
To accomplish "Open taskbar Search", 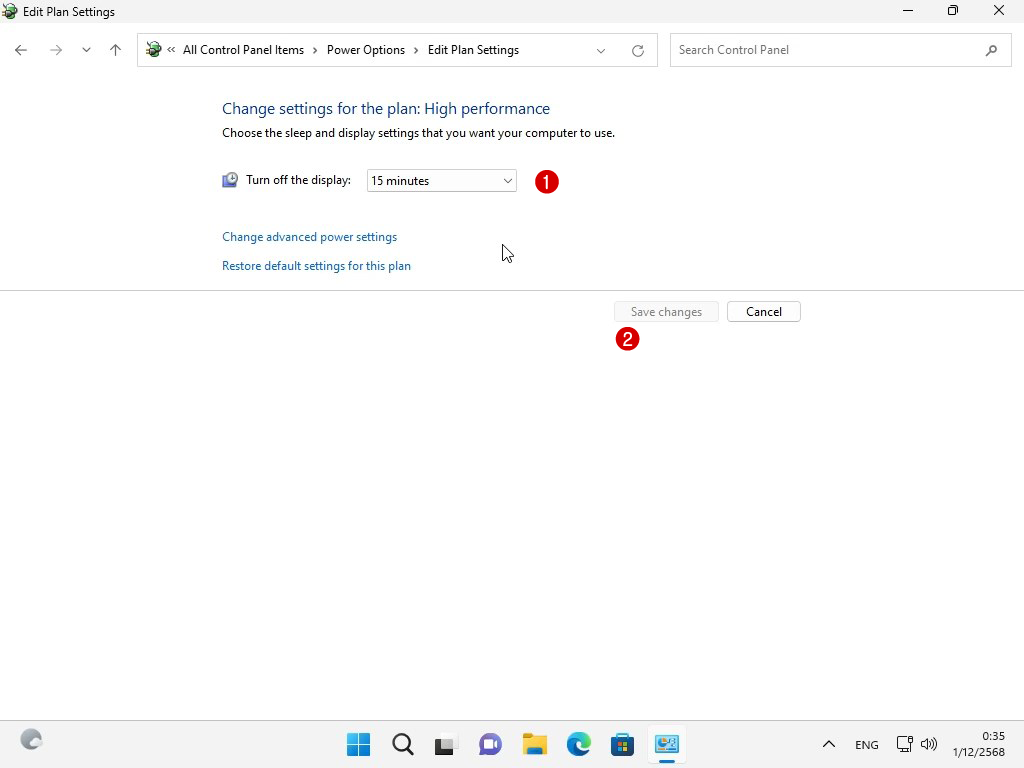I will [402, 744].
